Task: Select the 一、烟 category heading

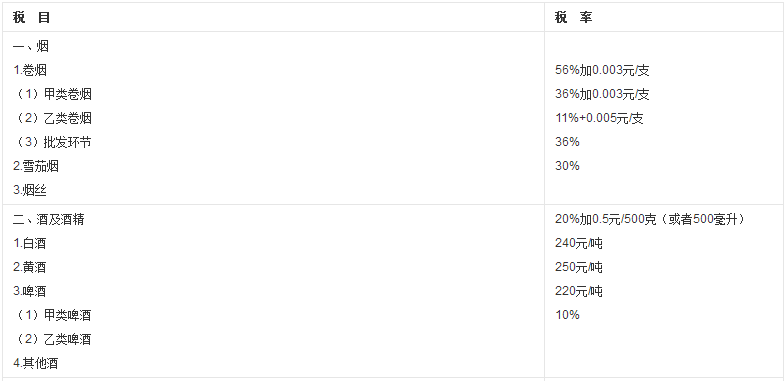Action: pyautogui.click(x=31, y=46)
